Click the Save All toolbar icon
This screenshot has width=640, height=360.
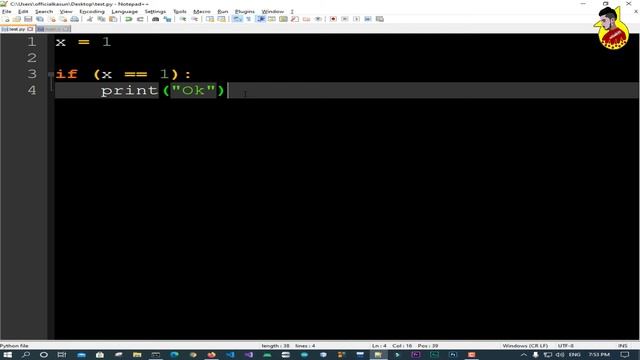point(40,19)
